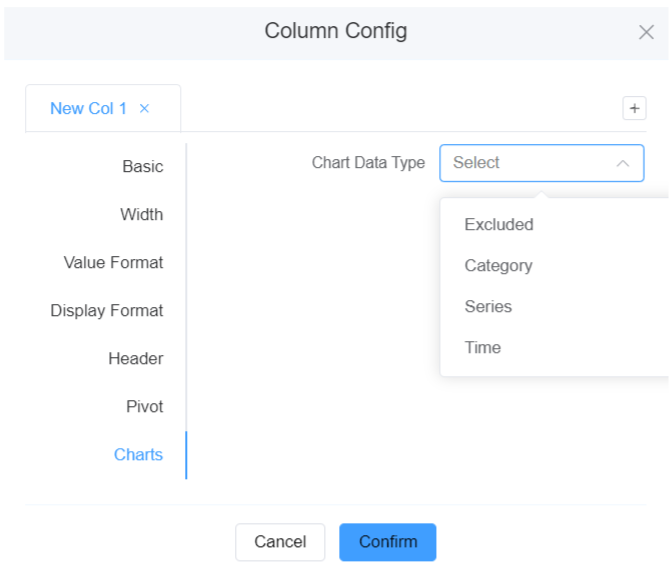The height and width of the screenshot is (565, 670).
Task: Open the Header section
Action: click(x=135, y=359)
